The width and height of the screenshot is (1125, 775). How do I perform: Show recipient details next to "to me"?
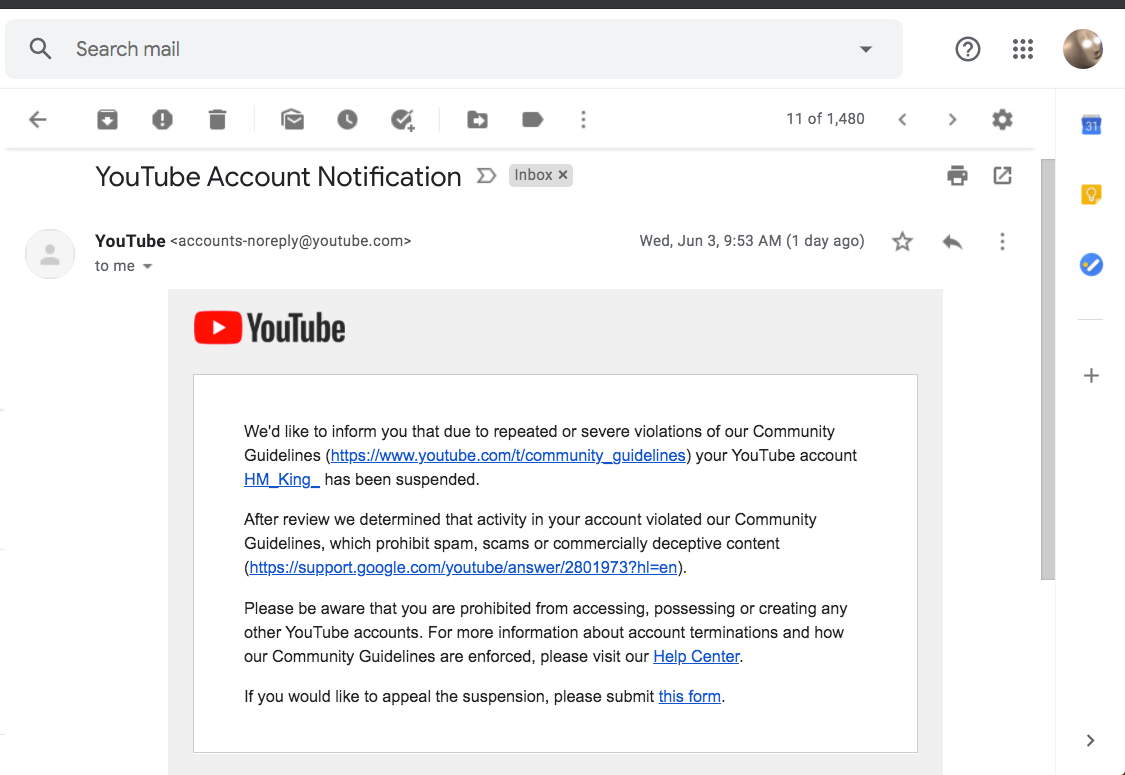[147, 266]
